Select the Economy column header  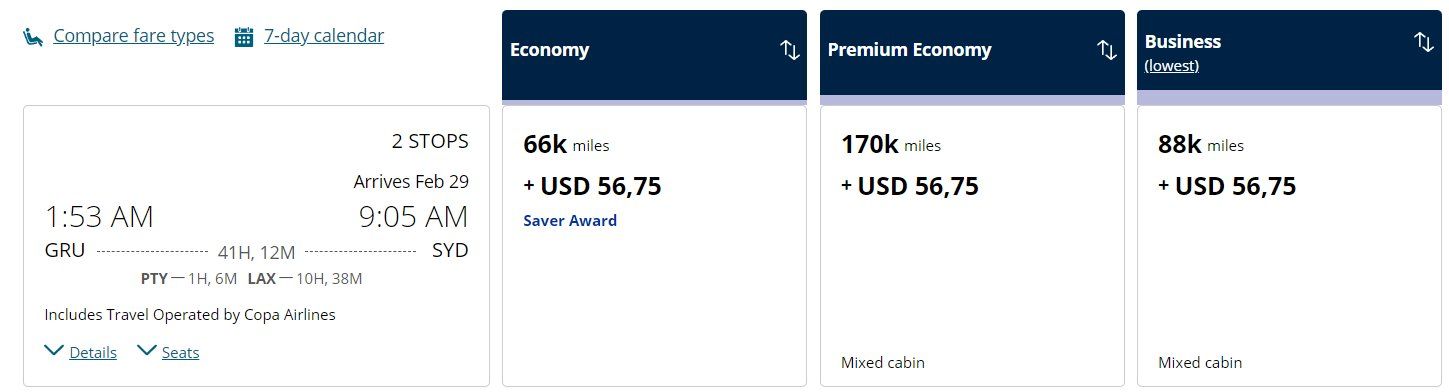[654, 55]
